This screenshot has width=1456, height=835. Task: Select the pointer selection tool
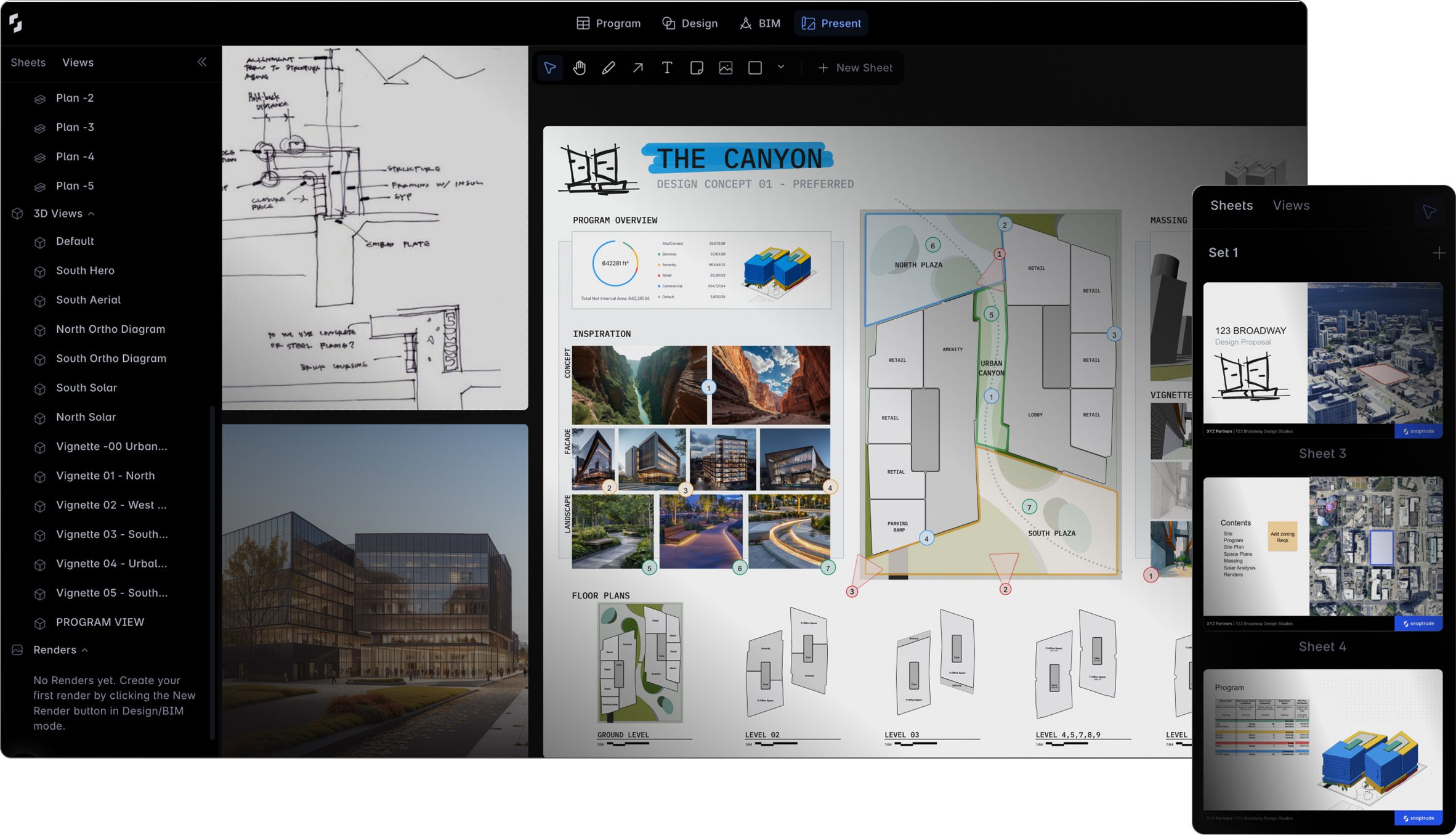[x=549, y=68]
